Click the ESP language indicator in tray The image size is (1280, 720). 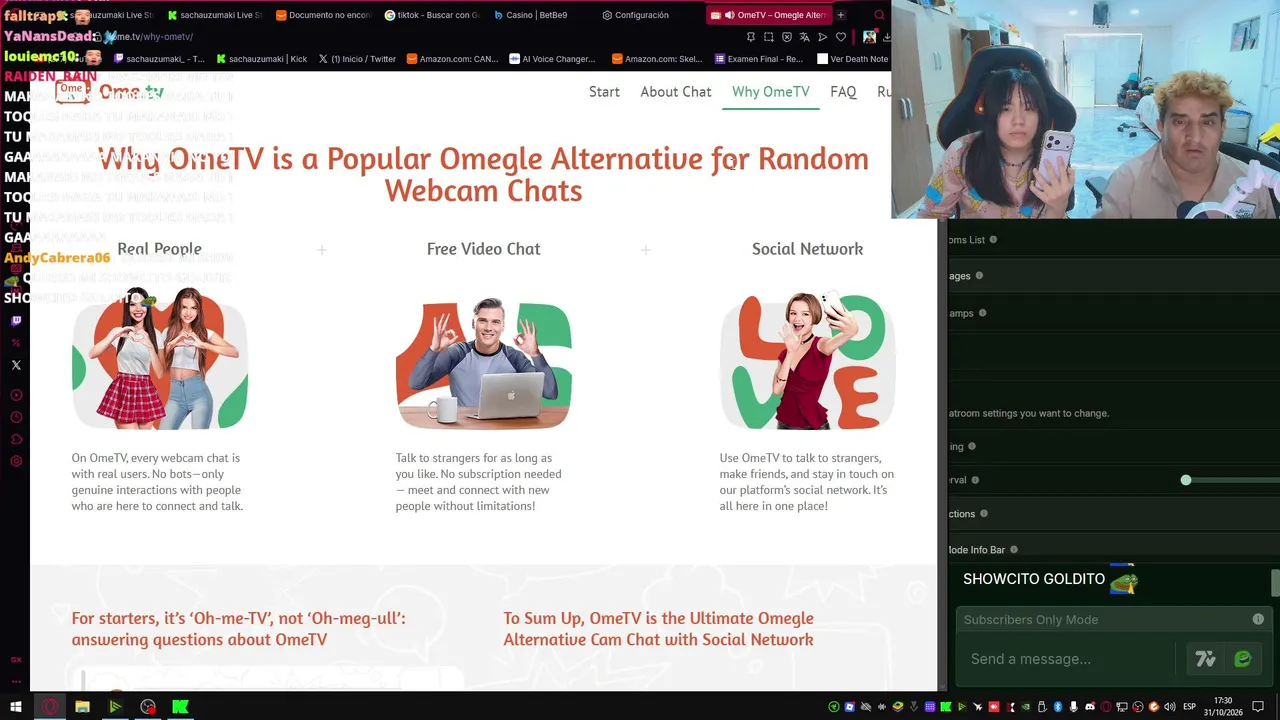[x=1190, y=707]
